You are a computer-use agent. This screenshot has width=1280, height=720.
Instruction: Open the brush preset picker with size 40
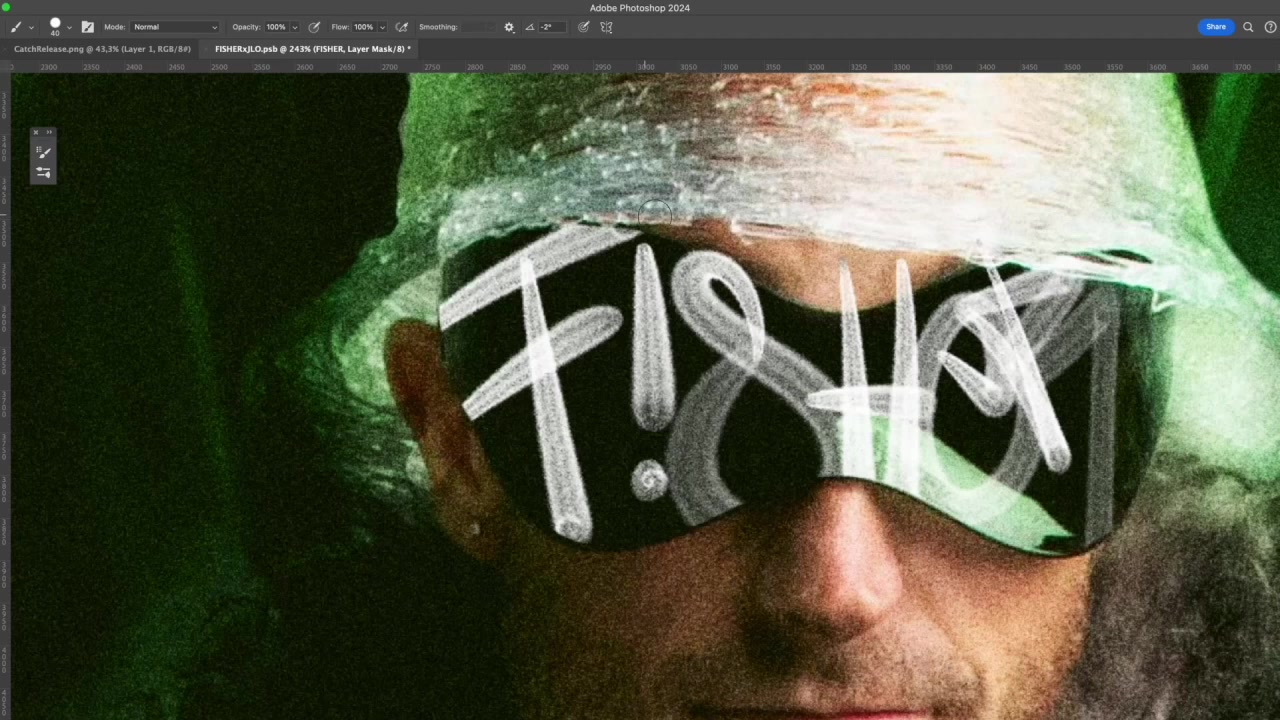(55, 26)
